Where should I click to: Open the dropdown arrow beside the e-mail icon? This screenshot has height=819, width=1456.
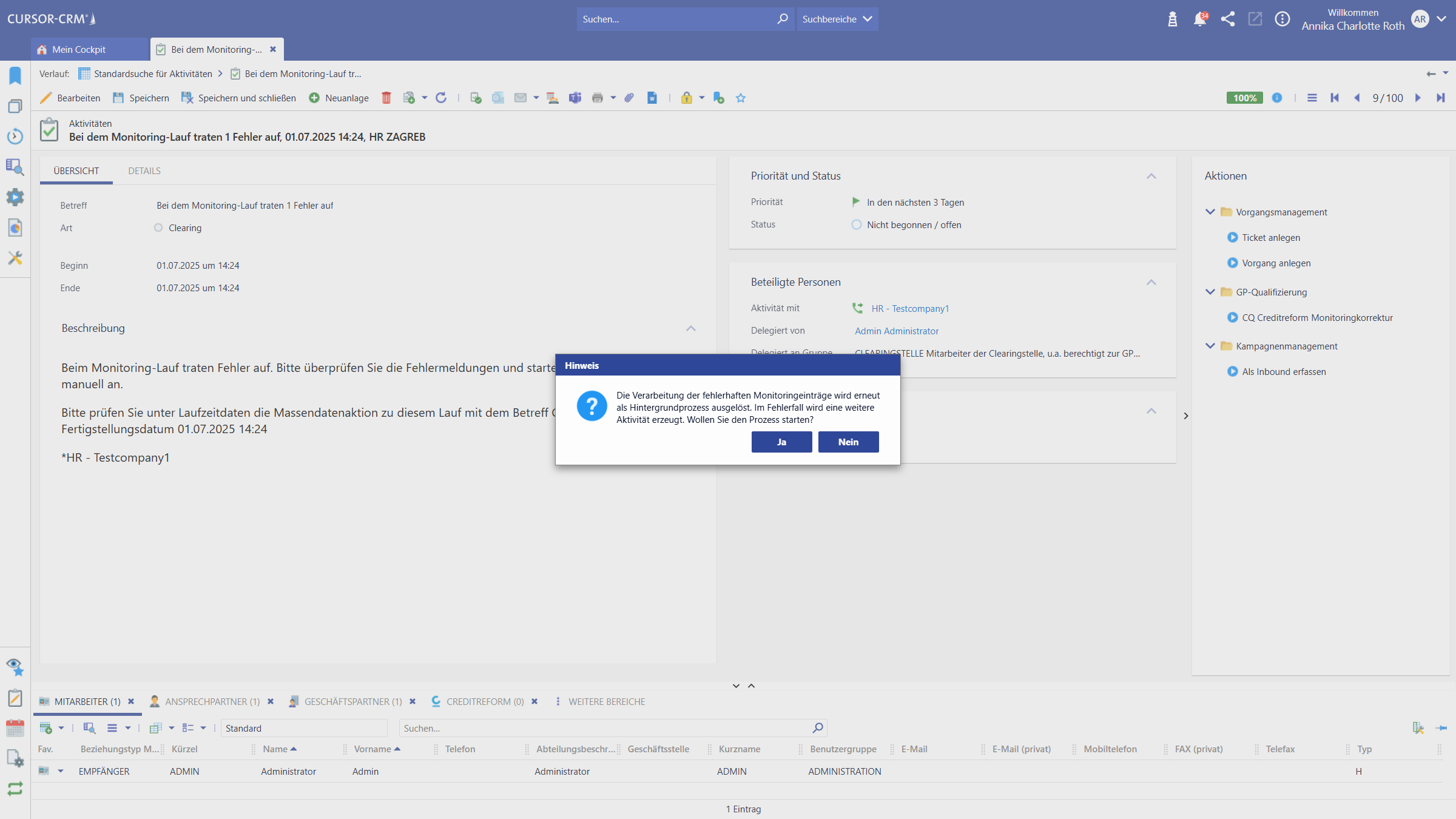(536, 98)
